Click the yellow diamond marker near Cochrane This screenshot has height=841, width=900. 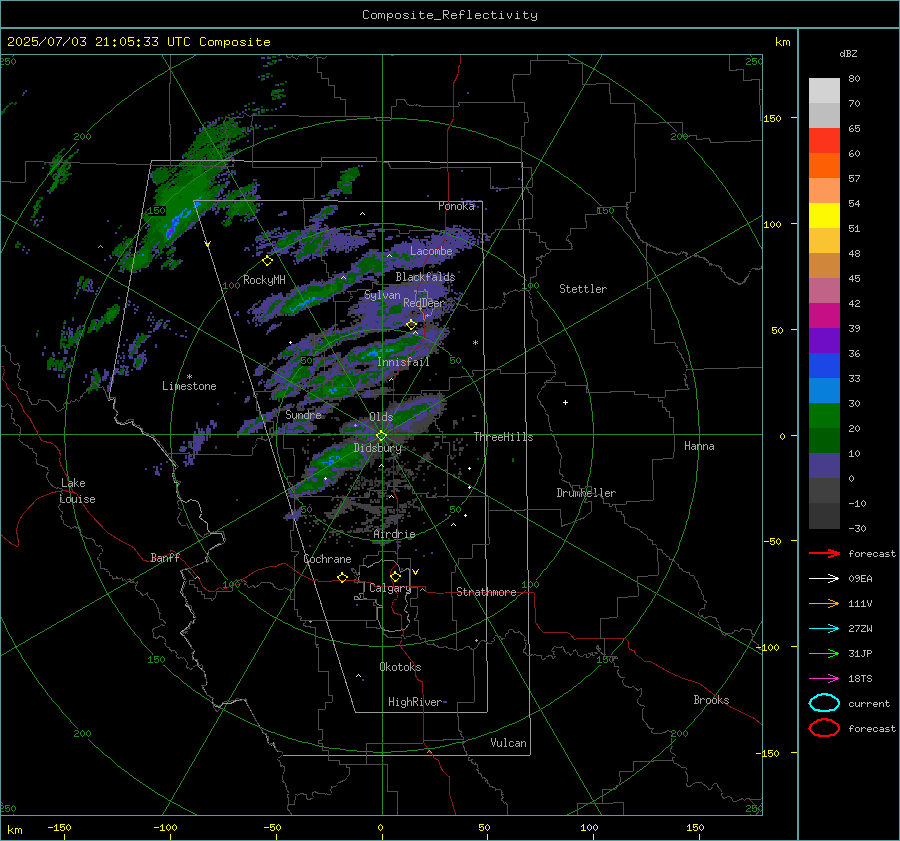342,577
